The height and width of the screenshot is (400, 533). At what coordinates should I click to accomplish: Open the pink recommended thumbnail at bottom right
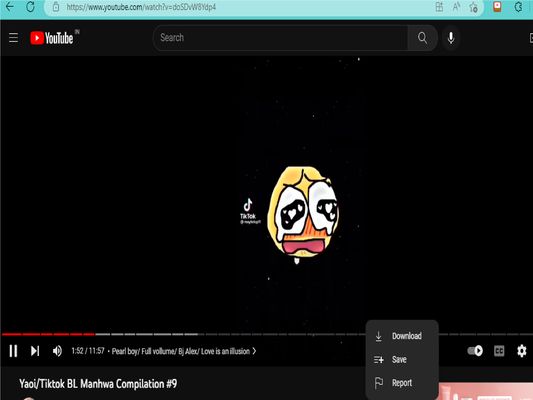[486, 392]
